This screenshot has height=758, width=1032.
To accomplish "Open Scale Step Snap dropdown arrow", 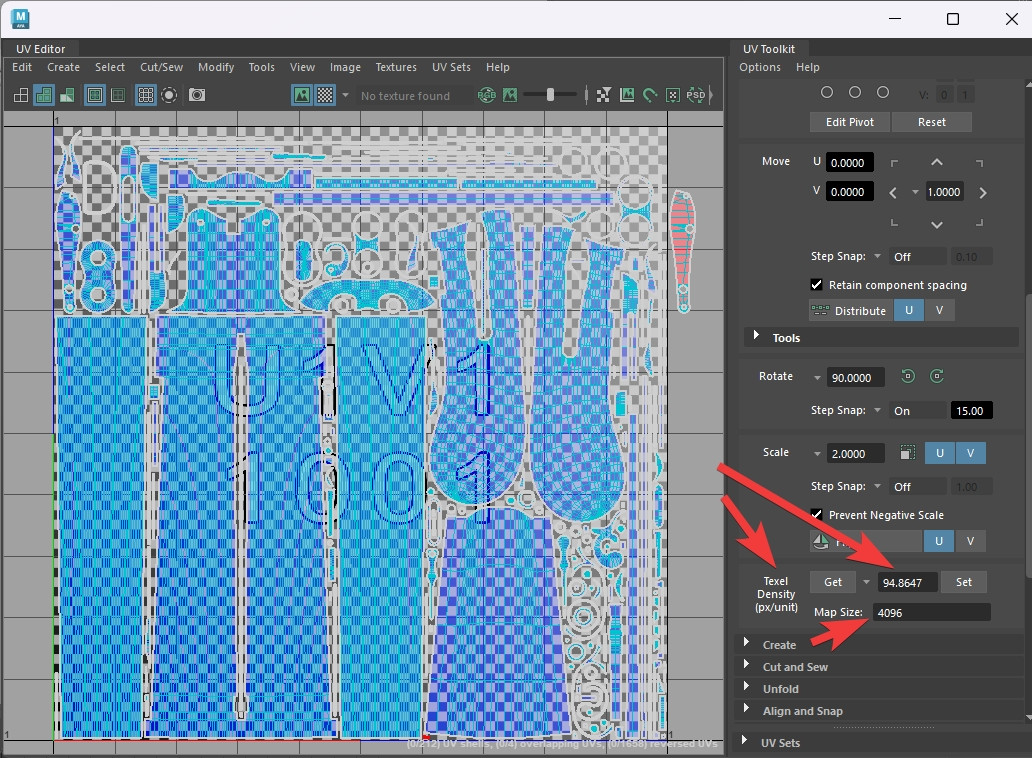I will pos(877,487).
